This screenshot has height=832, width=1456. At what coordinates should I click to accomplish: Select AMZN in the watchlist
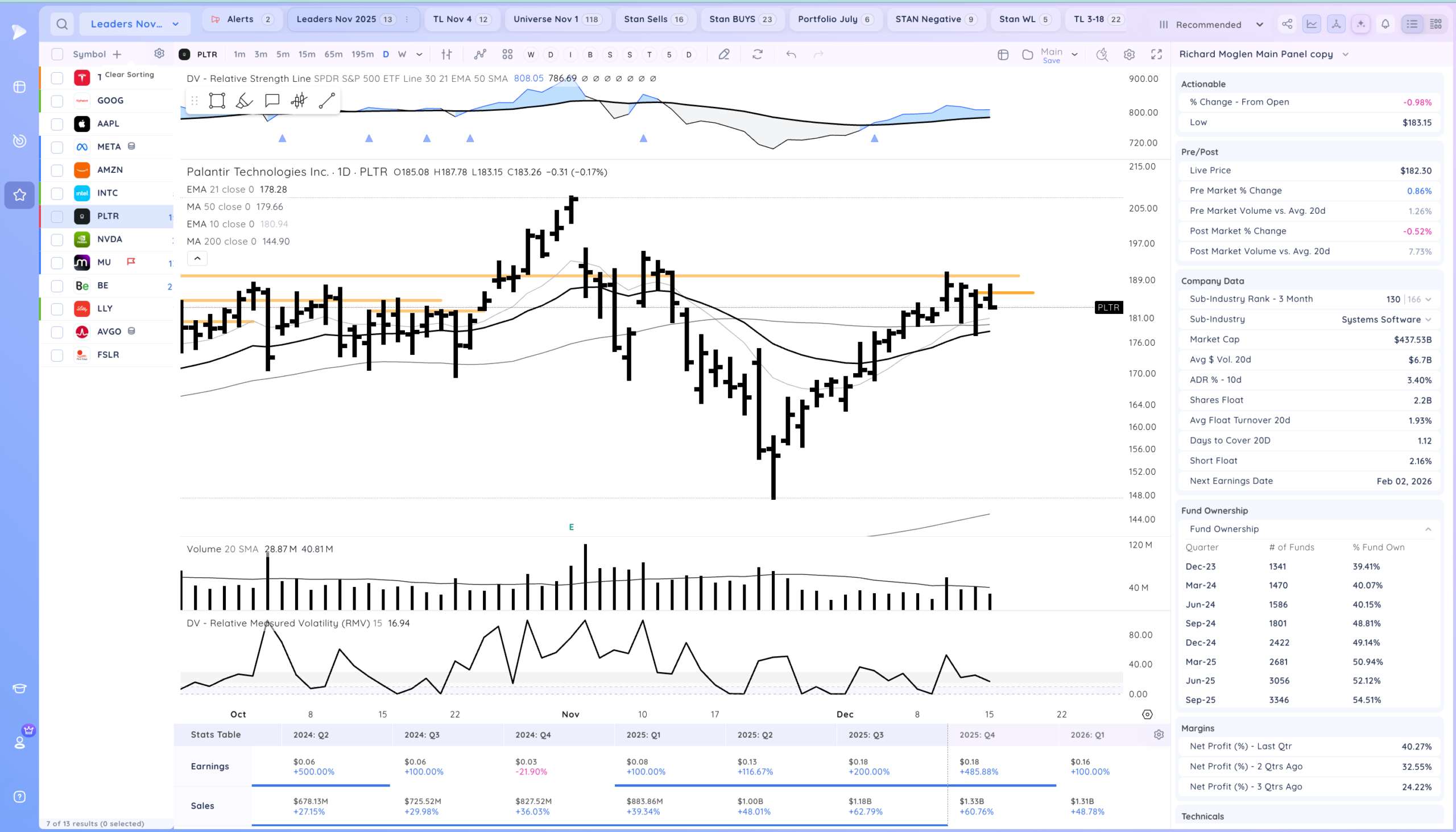(110, 169)
